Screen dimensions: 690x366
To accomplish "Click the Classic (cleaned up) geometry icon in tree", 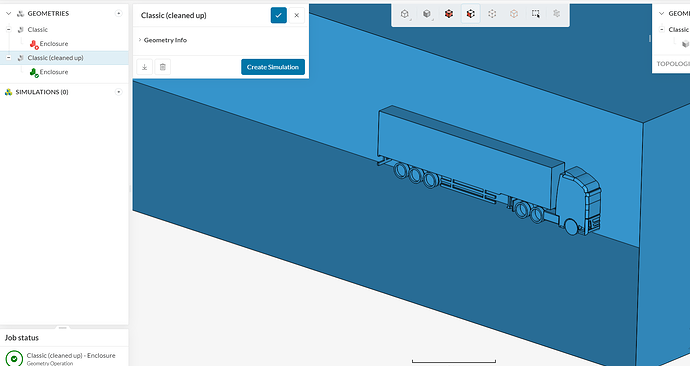I will point(20,58).
